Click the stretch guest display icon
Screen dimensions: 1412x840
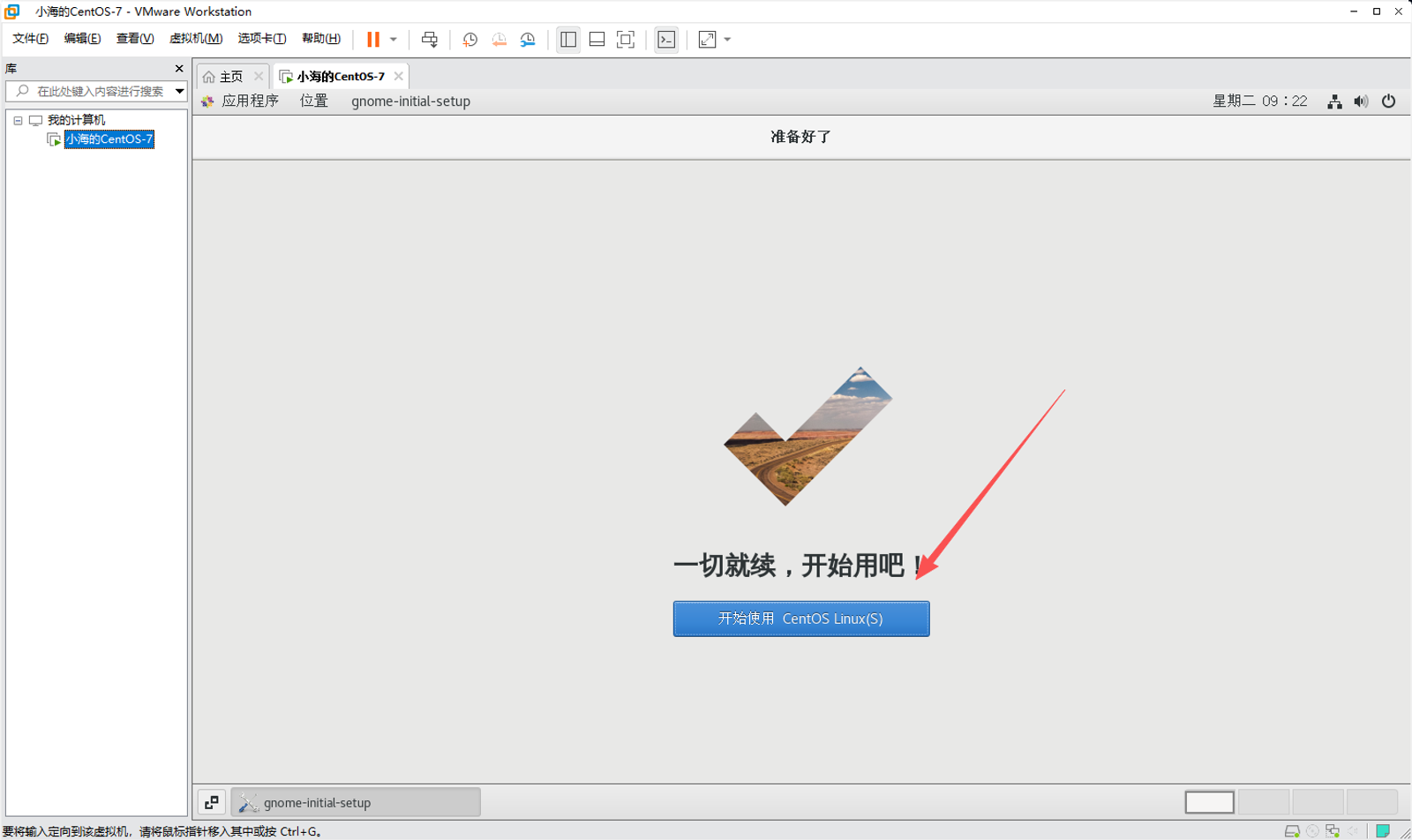click(708, 40)
